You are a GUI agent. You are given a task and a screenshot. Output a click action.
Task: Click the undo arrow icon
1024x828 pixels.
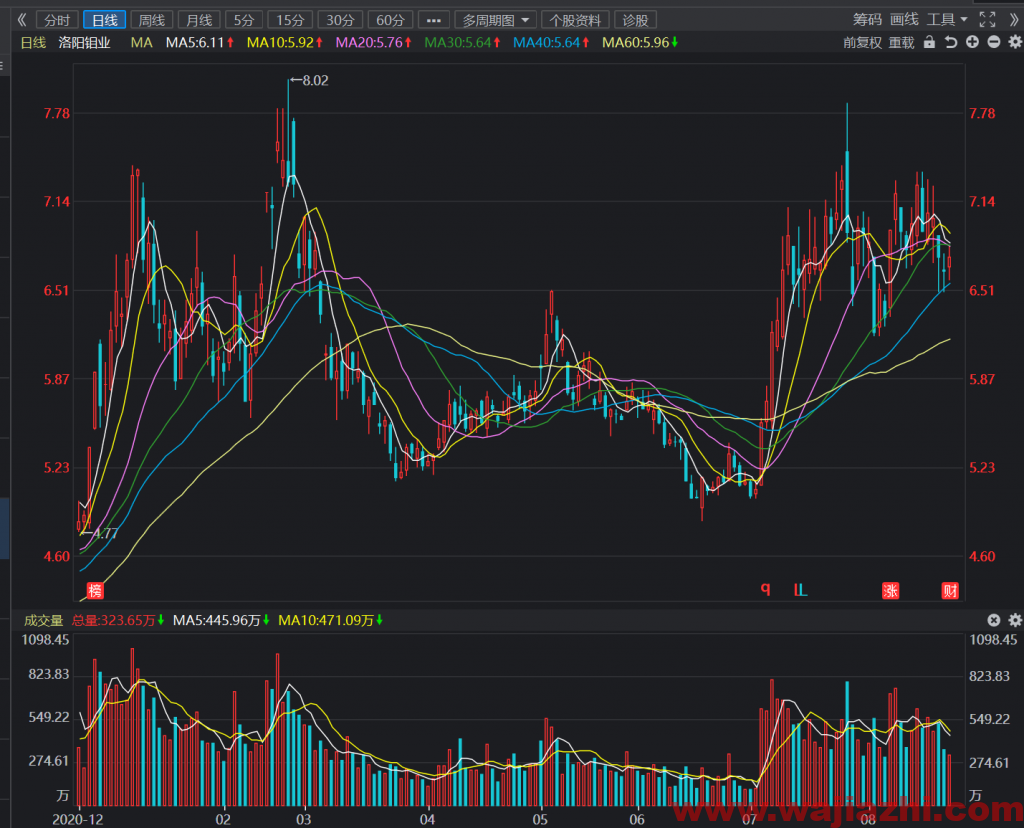[x=951, y=42]
